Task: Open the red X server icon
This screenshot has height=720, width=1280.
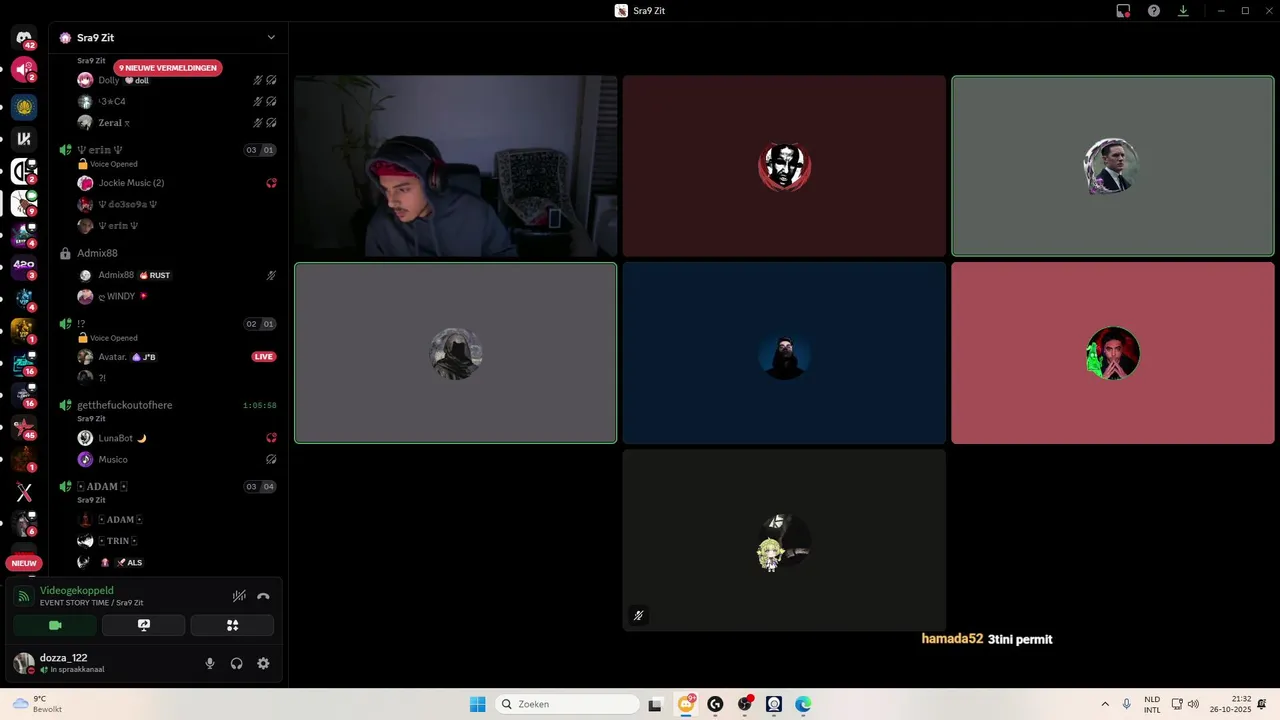Action: tap(24, 492)
